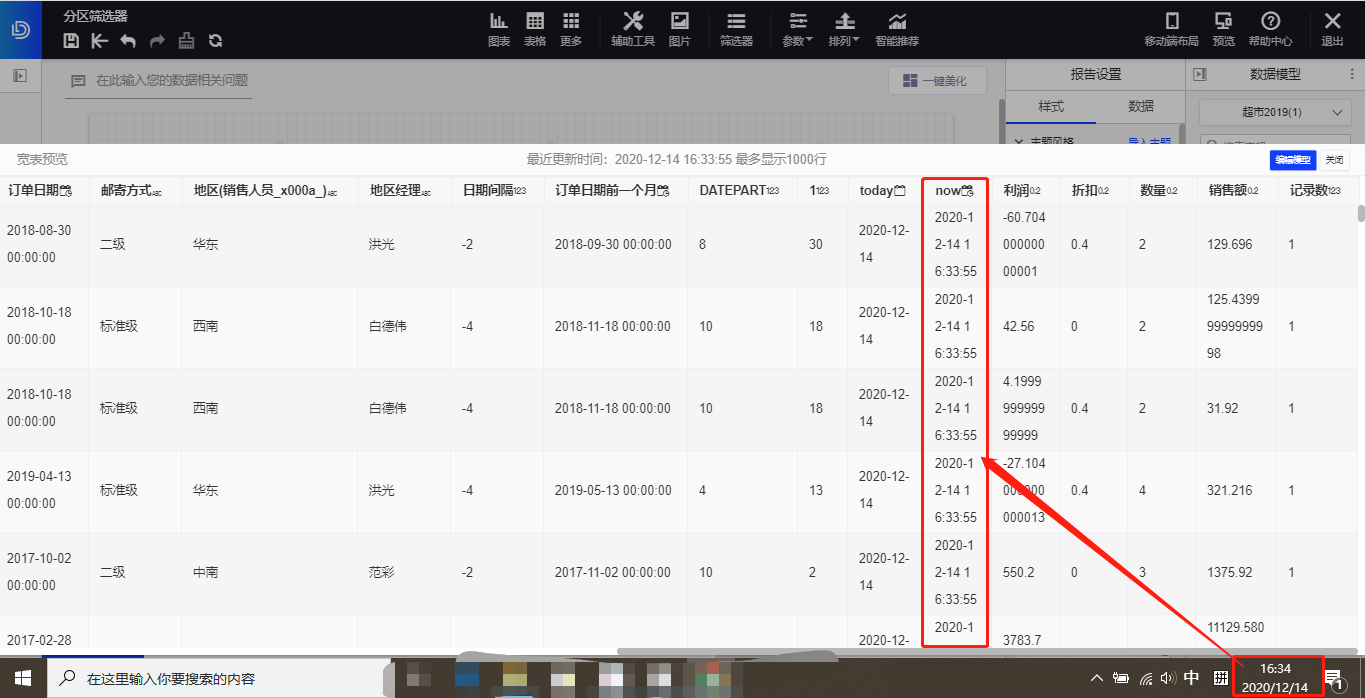Show hidden system tray icons chevron
Viewport: 1365px width, 698px height.
click(1097, 678)
